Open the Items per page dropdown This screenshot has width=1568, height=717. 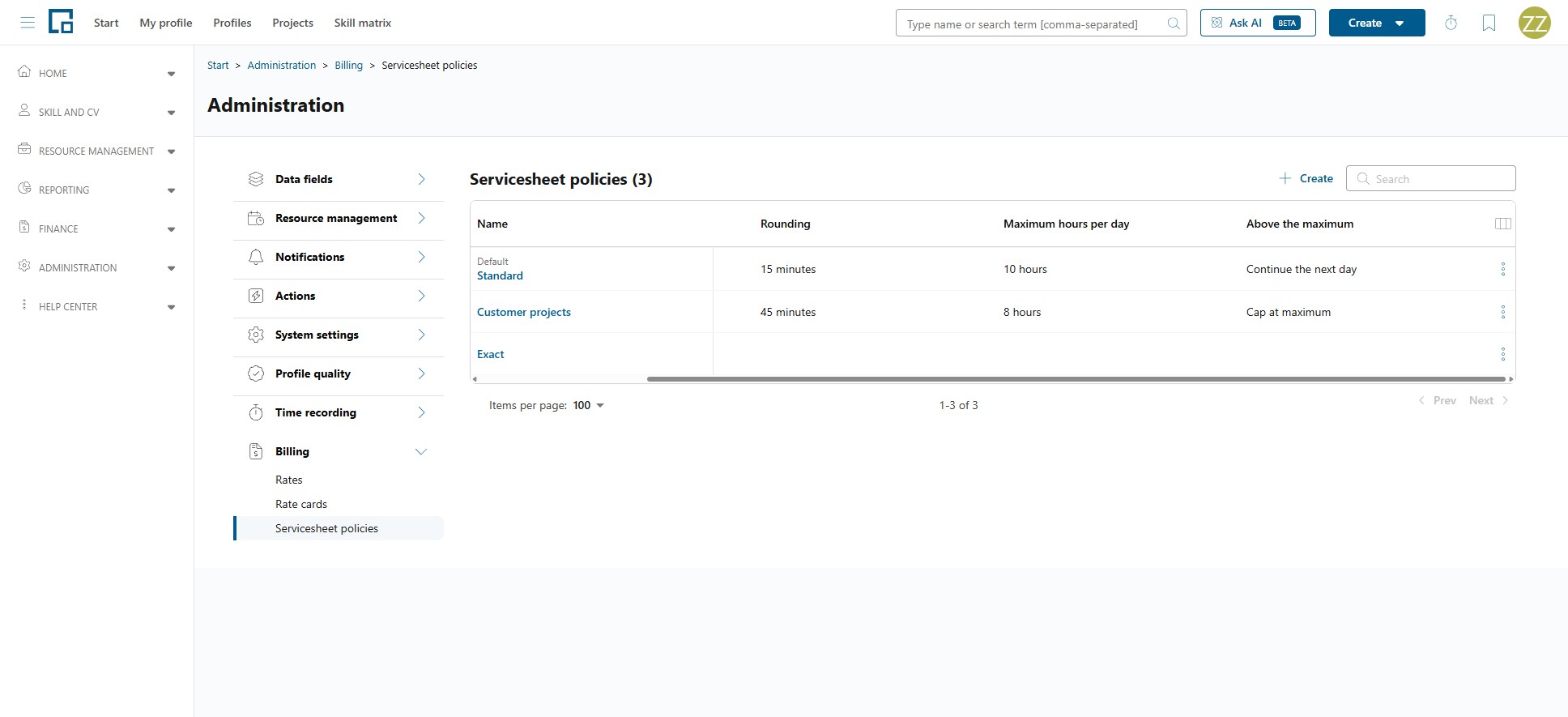click(589, 405)
